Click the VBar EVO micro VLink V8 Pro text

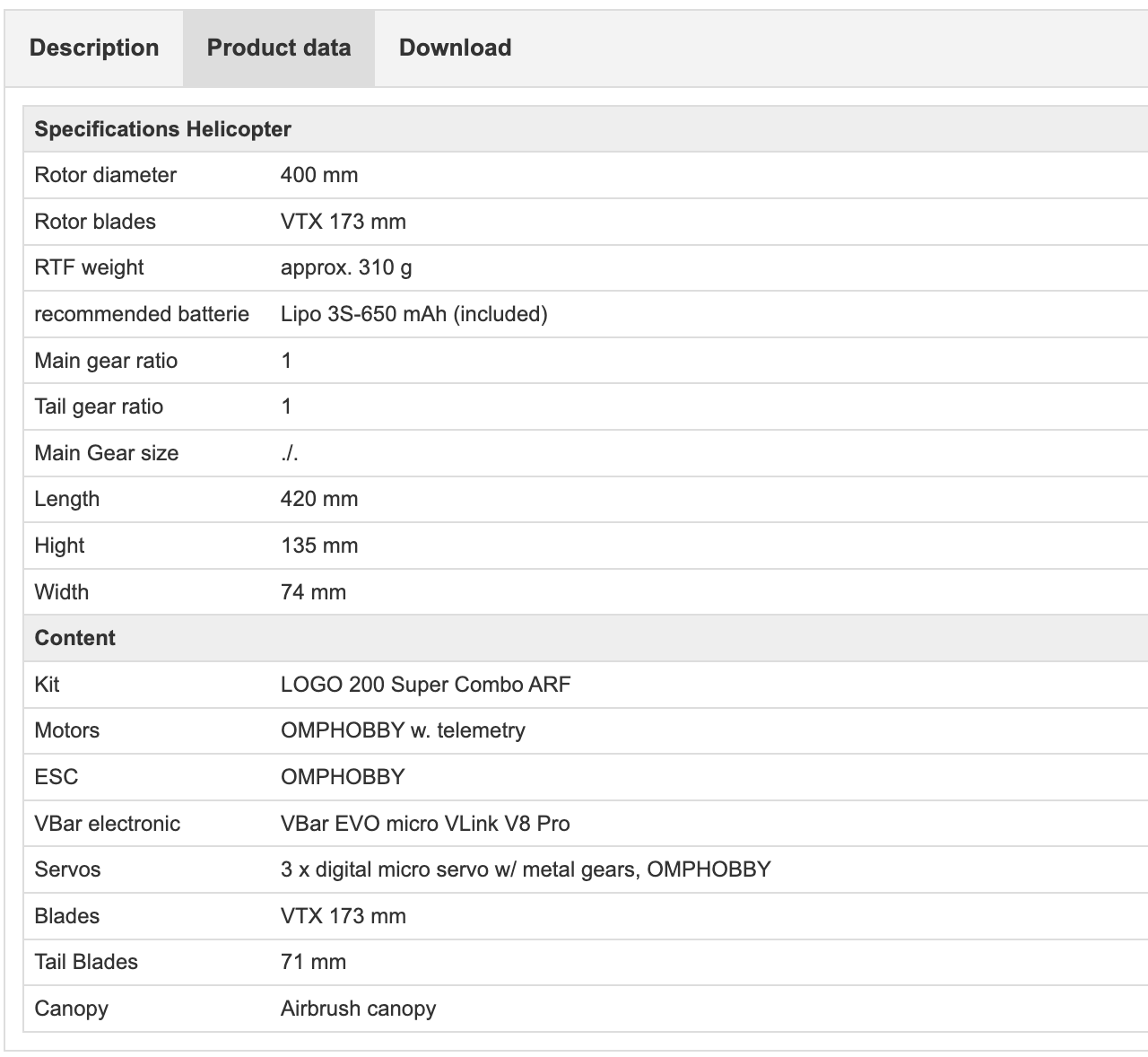point(425,824)
